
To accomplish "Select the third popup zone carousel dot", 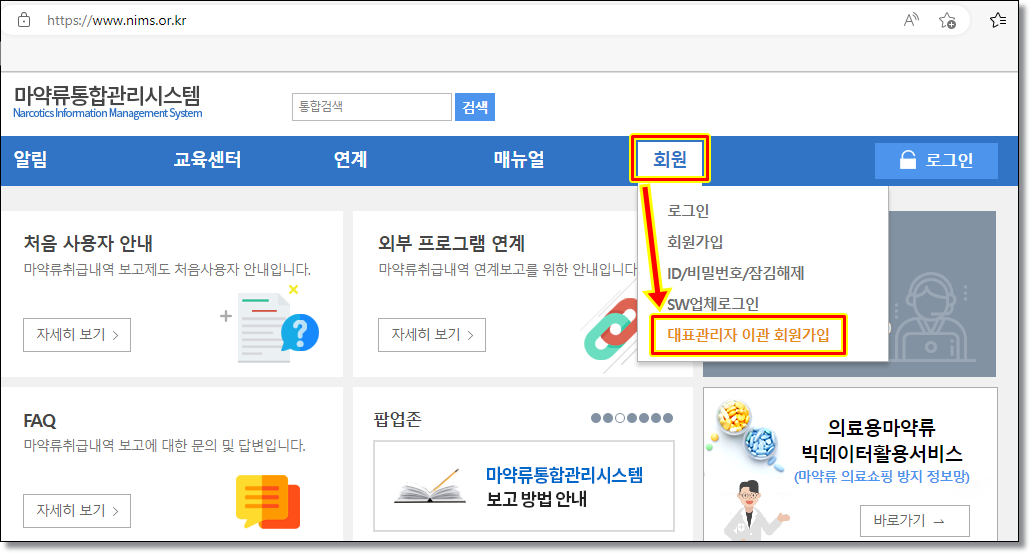I will coord(620,419).
